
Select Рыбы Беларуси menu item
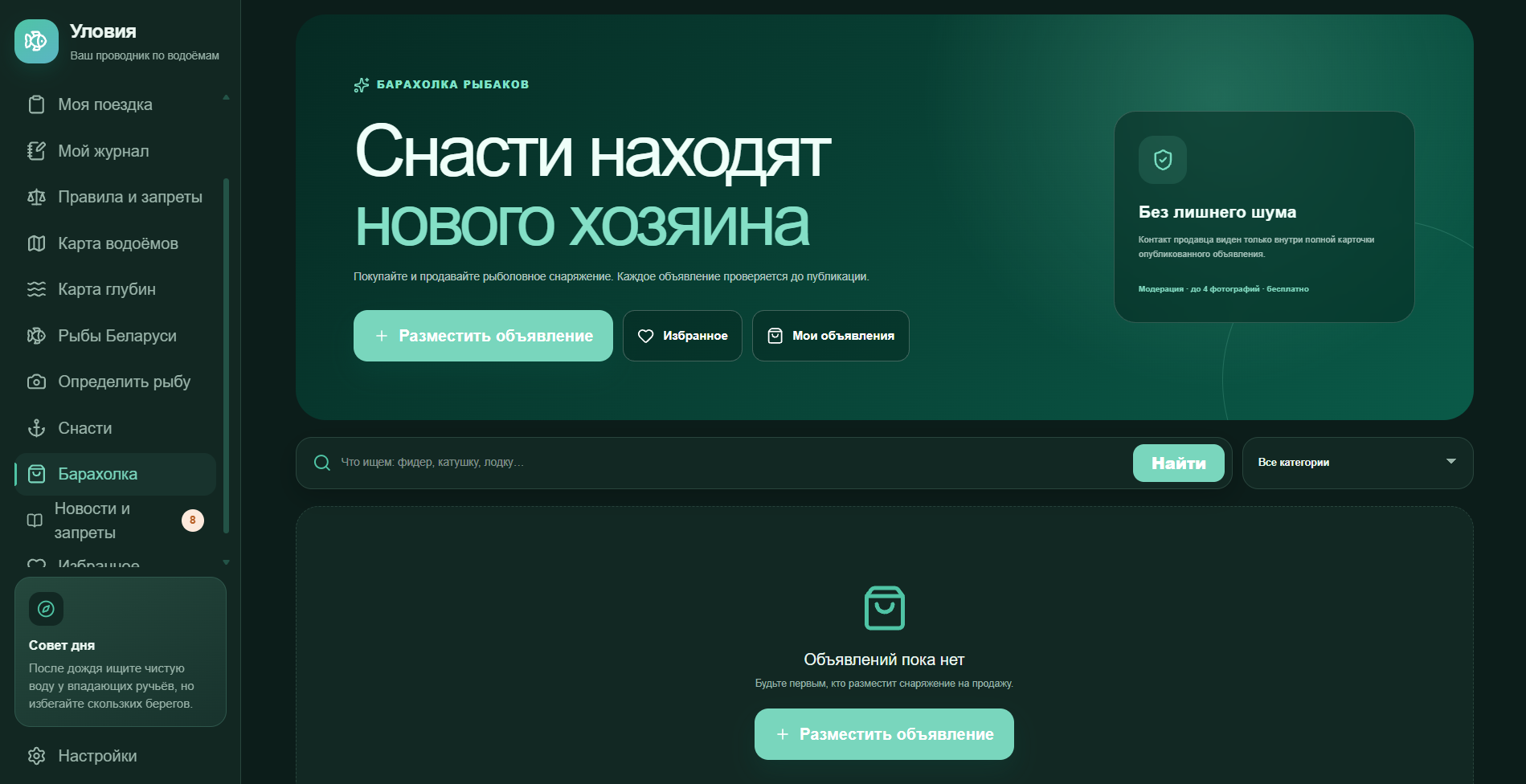click(x=115, y=336)
